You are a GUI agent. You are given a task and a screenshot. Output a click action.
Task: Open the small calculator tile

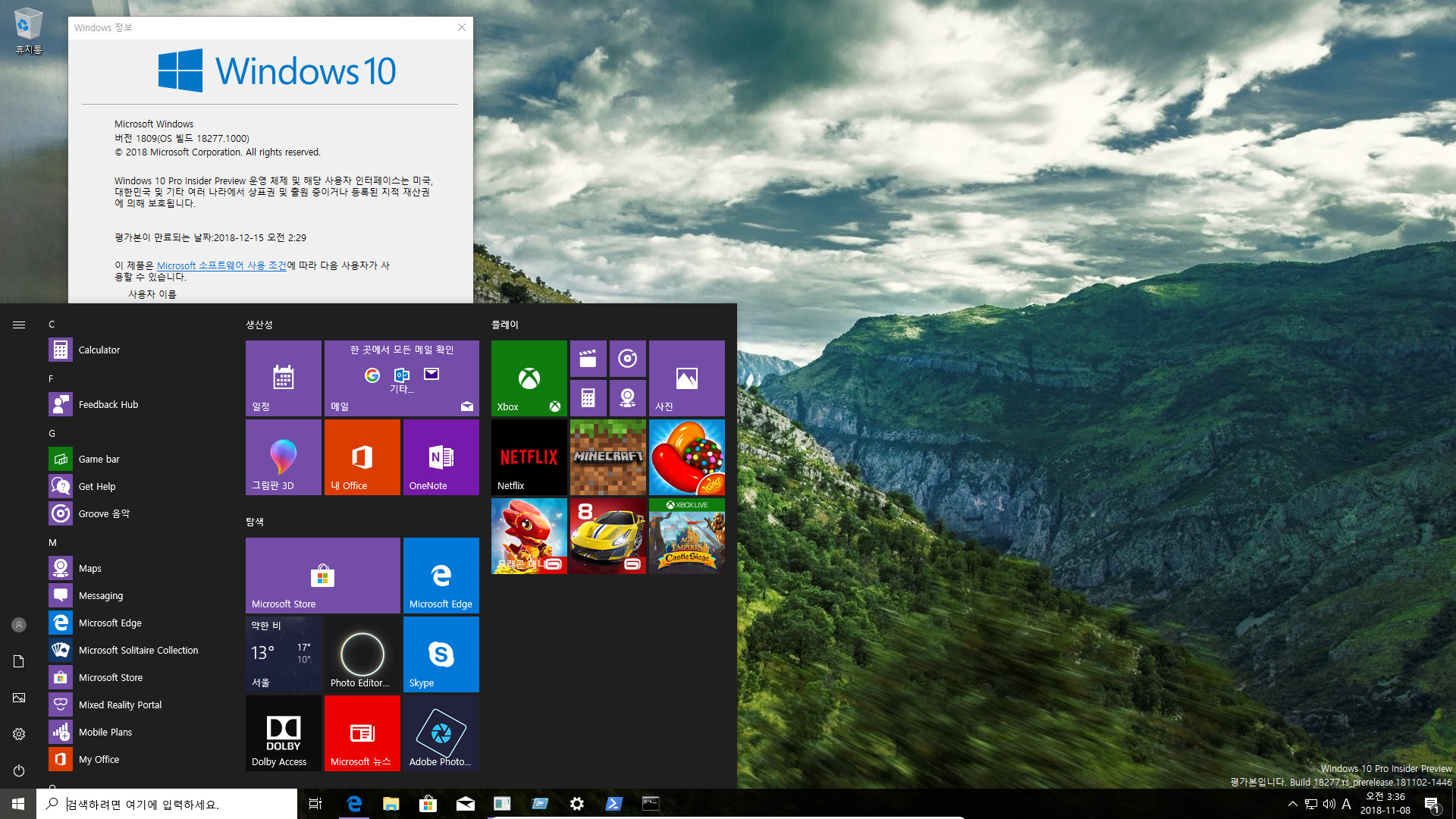point(588,398)
